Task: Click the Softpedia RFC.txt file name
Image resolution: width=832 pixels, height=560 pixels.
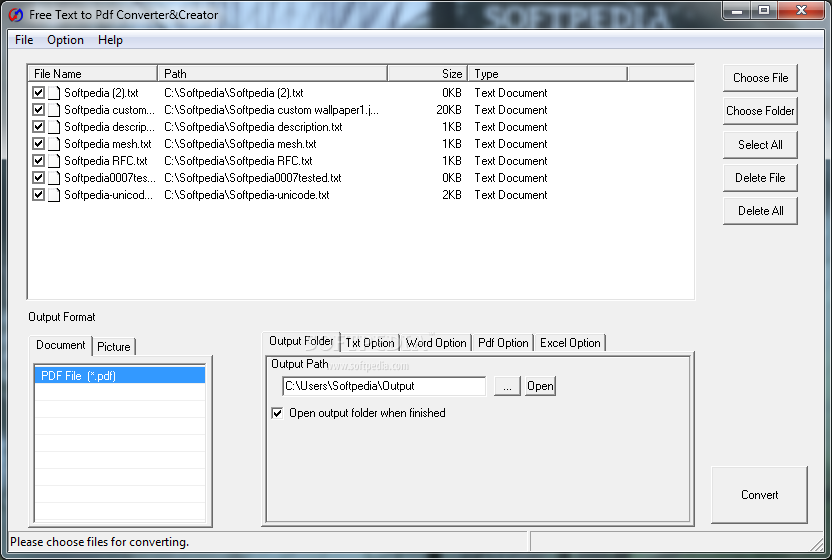Action: (106, 161)
